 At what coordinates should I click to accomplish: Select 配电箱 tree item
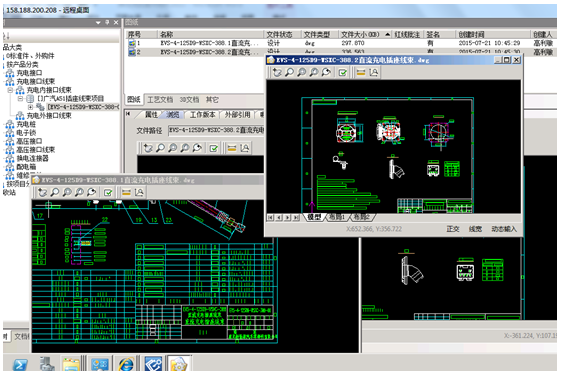[x=26, y=167]
